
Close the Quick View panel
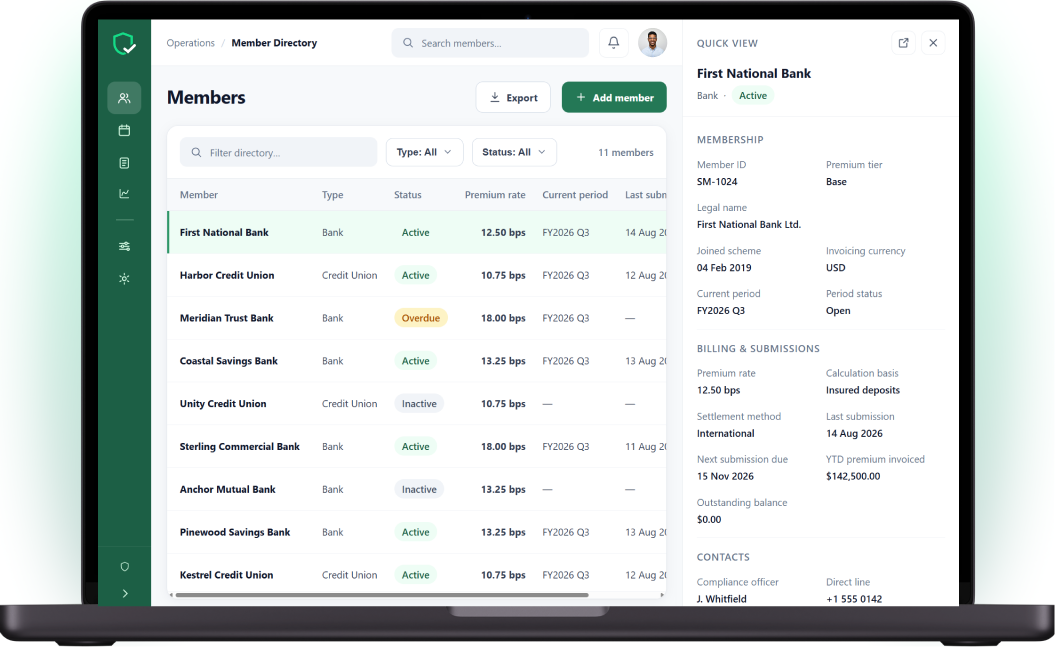point(933,43)
